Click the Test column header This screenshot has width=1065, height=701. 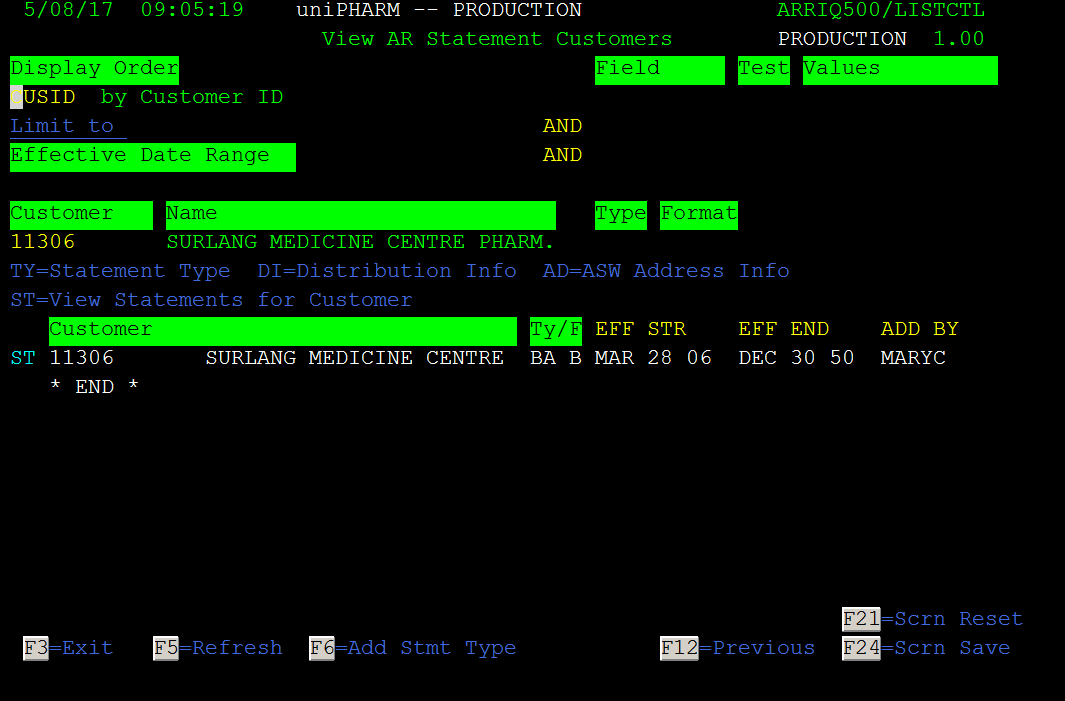point(763,71)
